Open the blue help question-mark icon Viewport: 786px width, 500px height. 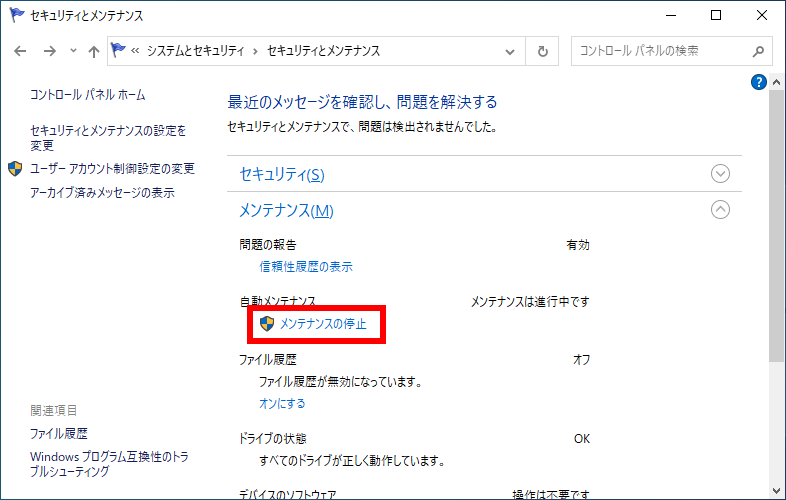(x=758, y=82)
